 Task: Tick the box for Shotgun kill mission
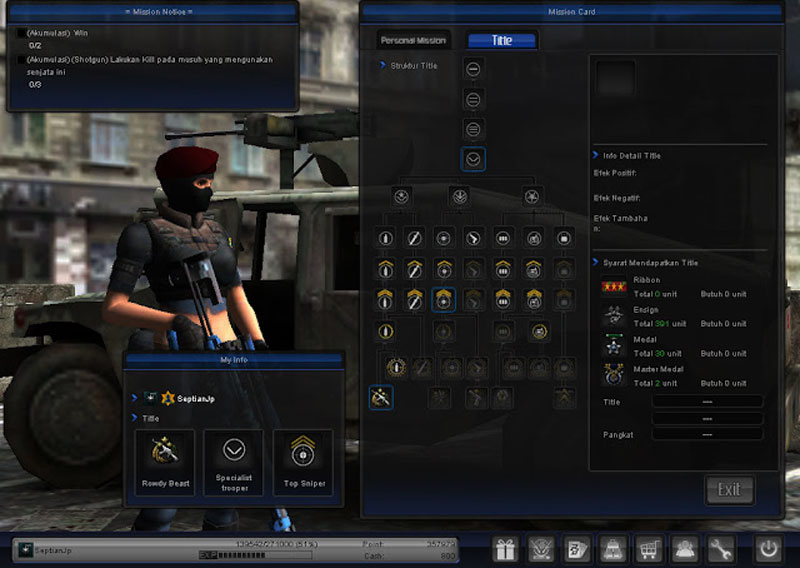(21, 60)
